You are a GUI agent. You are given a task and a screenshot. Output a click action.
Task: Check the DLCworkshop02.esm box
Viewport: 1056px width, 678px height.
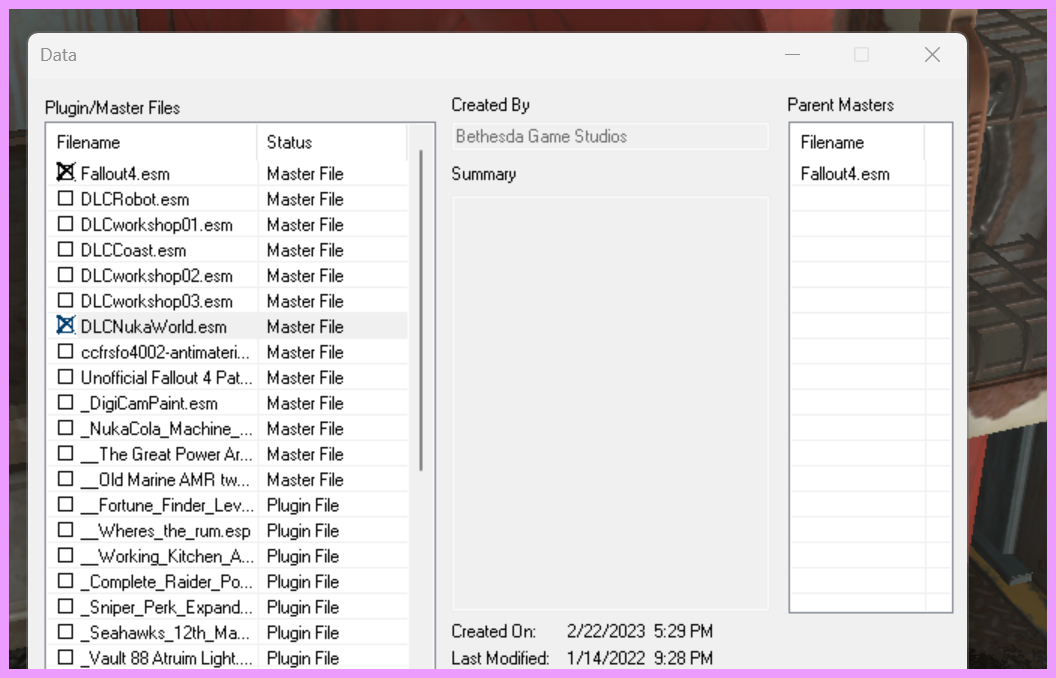[65, 275]
